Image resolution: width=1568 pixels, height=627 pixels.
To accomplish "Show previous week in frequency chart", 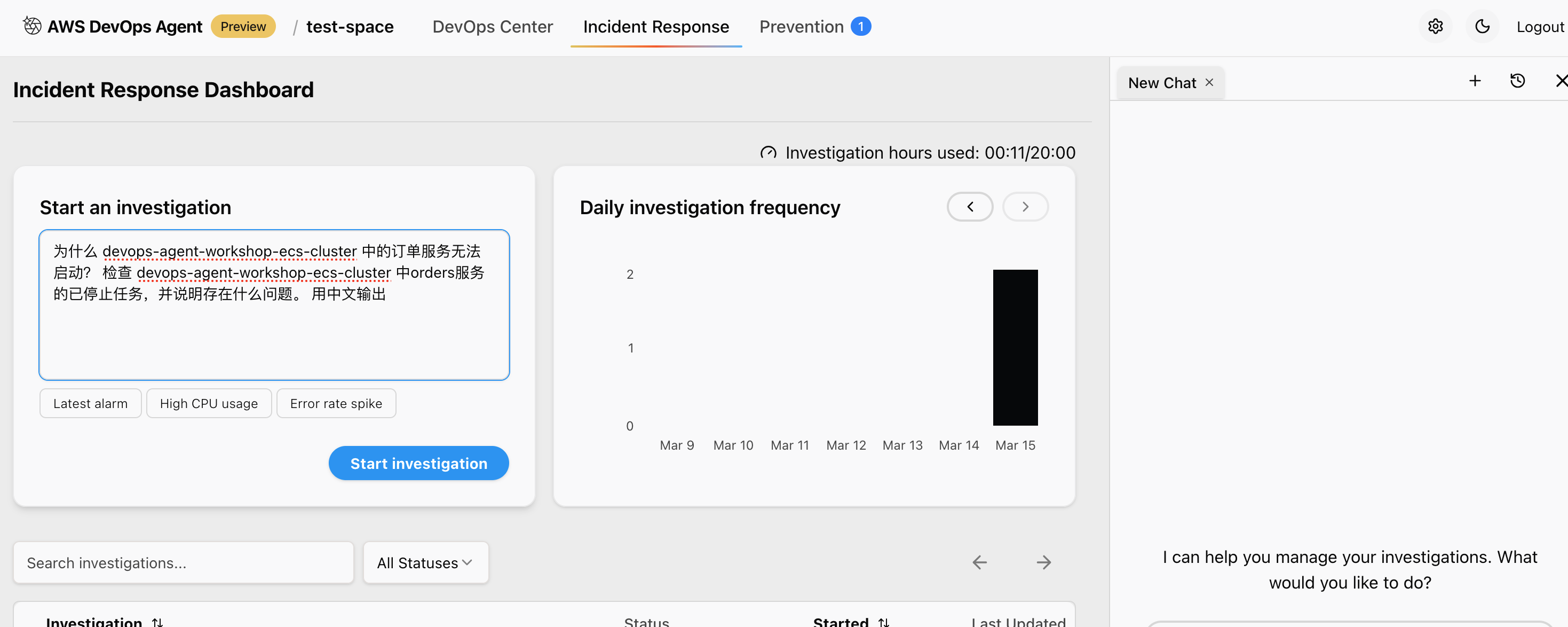I will pos(970,207).
